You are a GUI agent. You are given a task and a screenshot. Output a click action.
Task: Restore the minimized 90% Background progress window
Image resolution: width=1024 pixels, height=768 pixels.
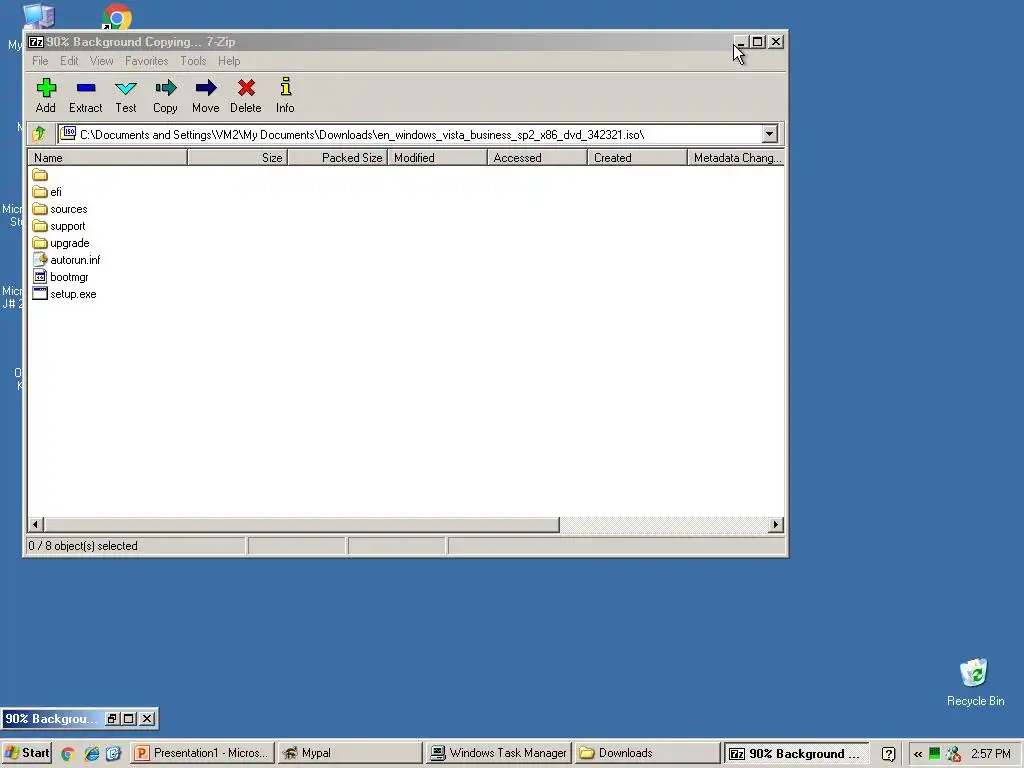pos(112,718)
